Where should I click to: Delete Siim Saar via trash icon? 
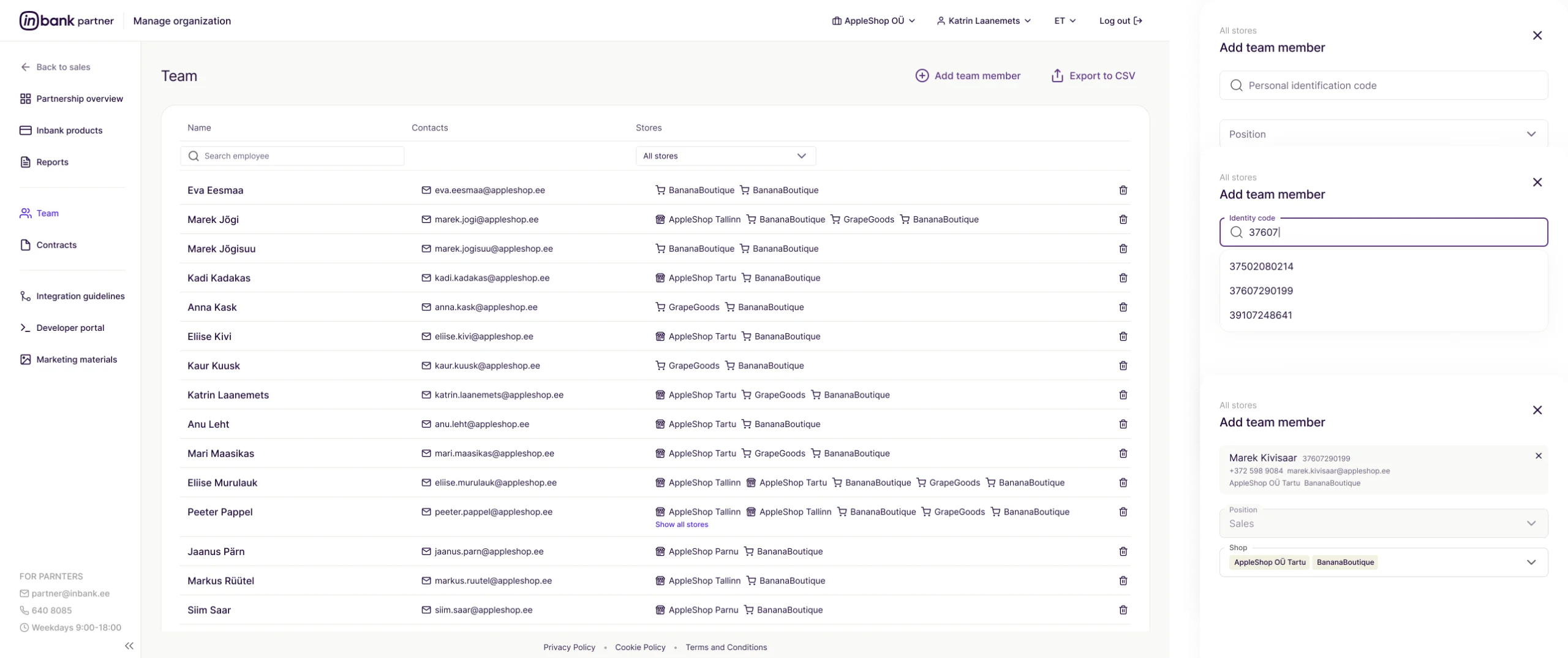1123,610
